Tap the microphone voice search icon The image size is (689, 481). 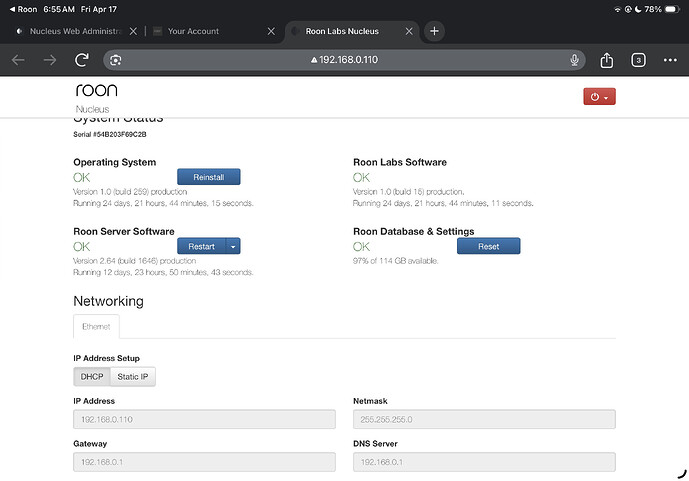coord(574,60)
